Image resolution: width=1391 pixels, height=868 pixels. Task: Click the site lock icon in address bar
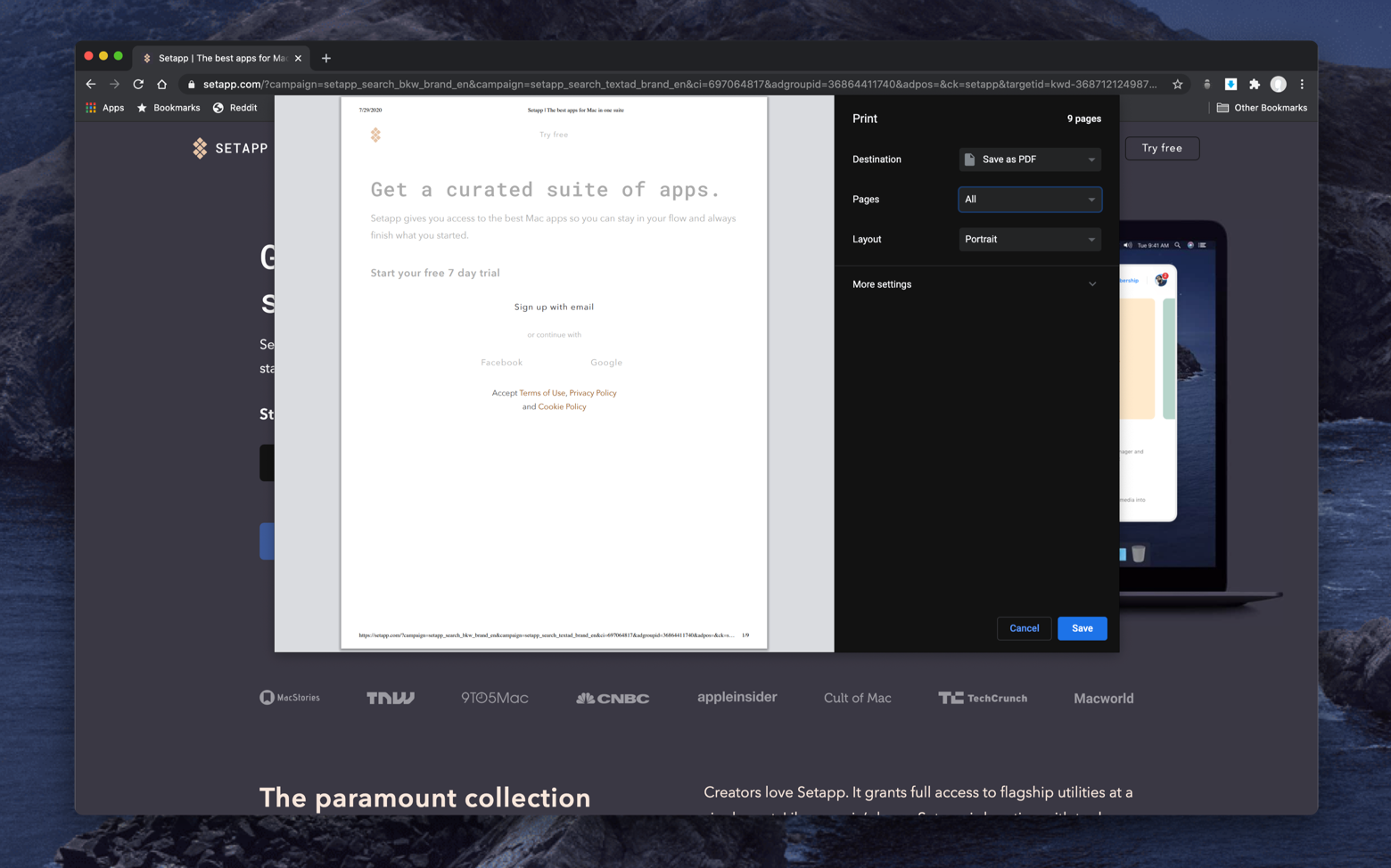[191, 84]
